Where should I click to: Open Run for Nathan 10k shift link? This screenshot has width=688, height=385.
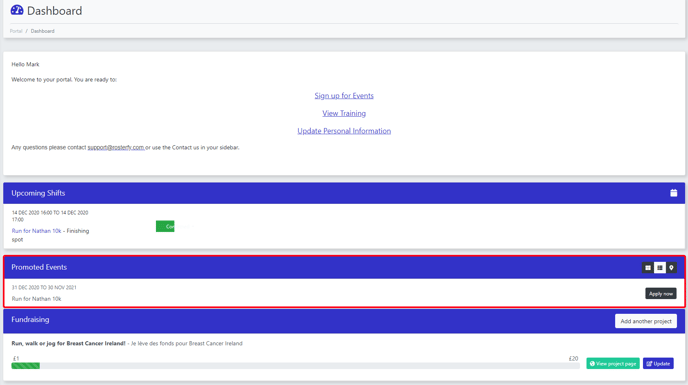point(36,231)
